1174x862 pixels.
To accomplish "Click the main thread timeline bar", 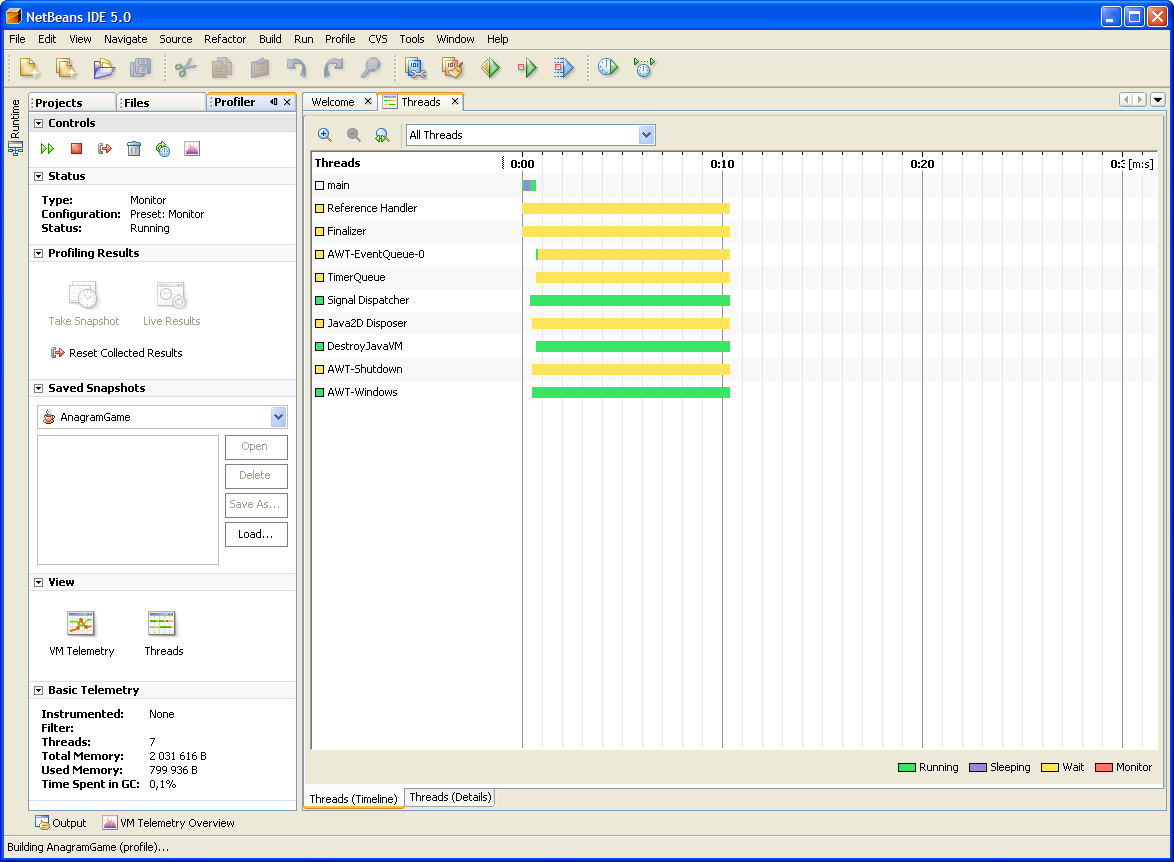I will [529, 185].
